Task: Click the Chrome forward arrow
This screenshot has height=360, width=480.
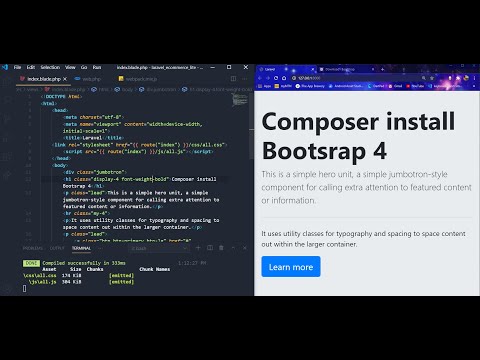Action: (268, 78)
